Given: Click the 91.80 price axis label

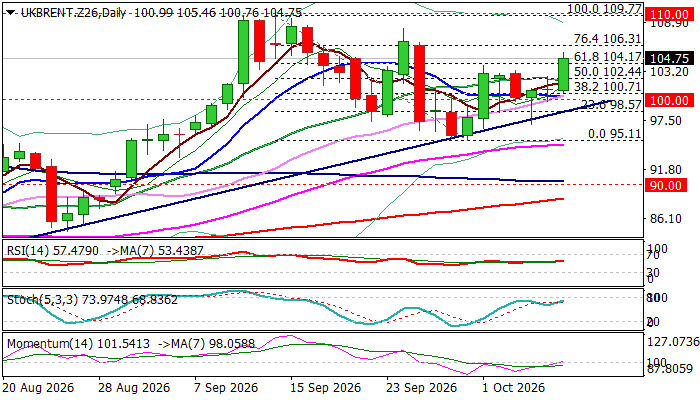Looking at the screenshot, I should click(x=665, y=170).
